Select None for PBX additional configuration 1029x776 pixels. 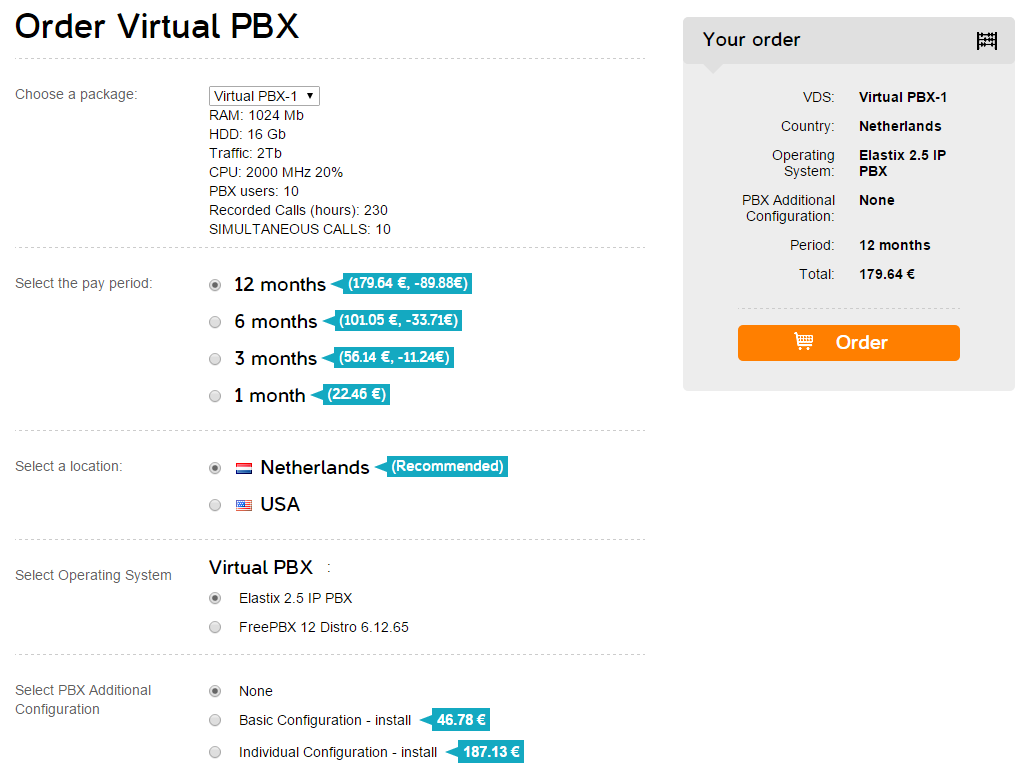tap(215, 691)
